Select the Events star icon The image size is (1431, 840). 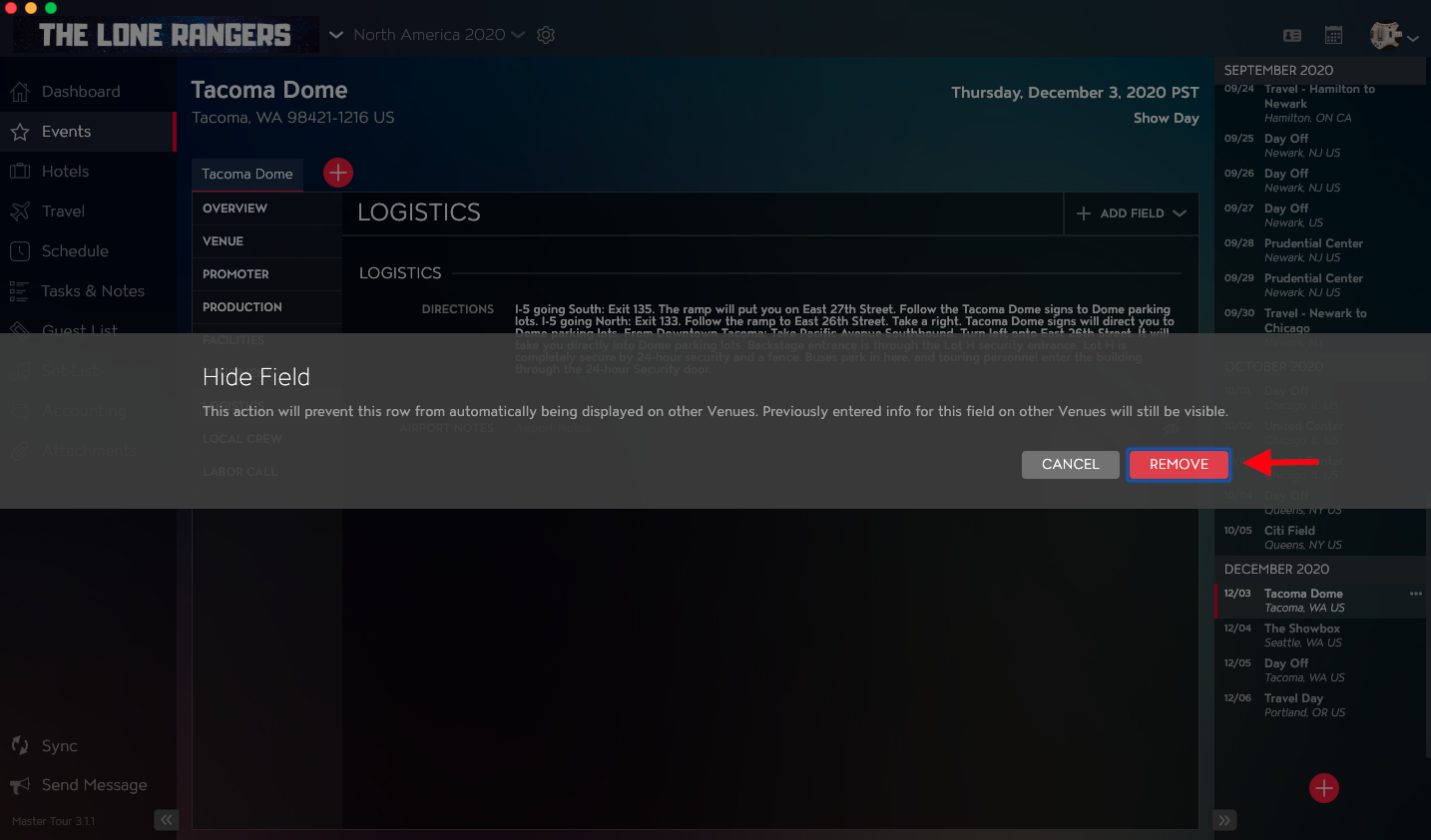coord(20,132)
